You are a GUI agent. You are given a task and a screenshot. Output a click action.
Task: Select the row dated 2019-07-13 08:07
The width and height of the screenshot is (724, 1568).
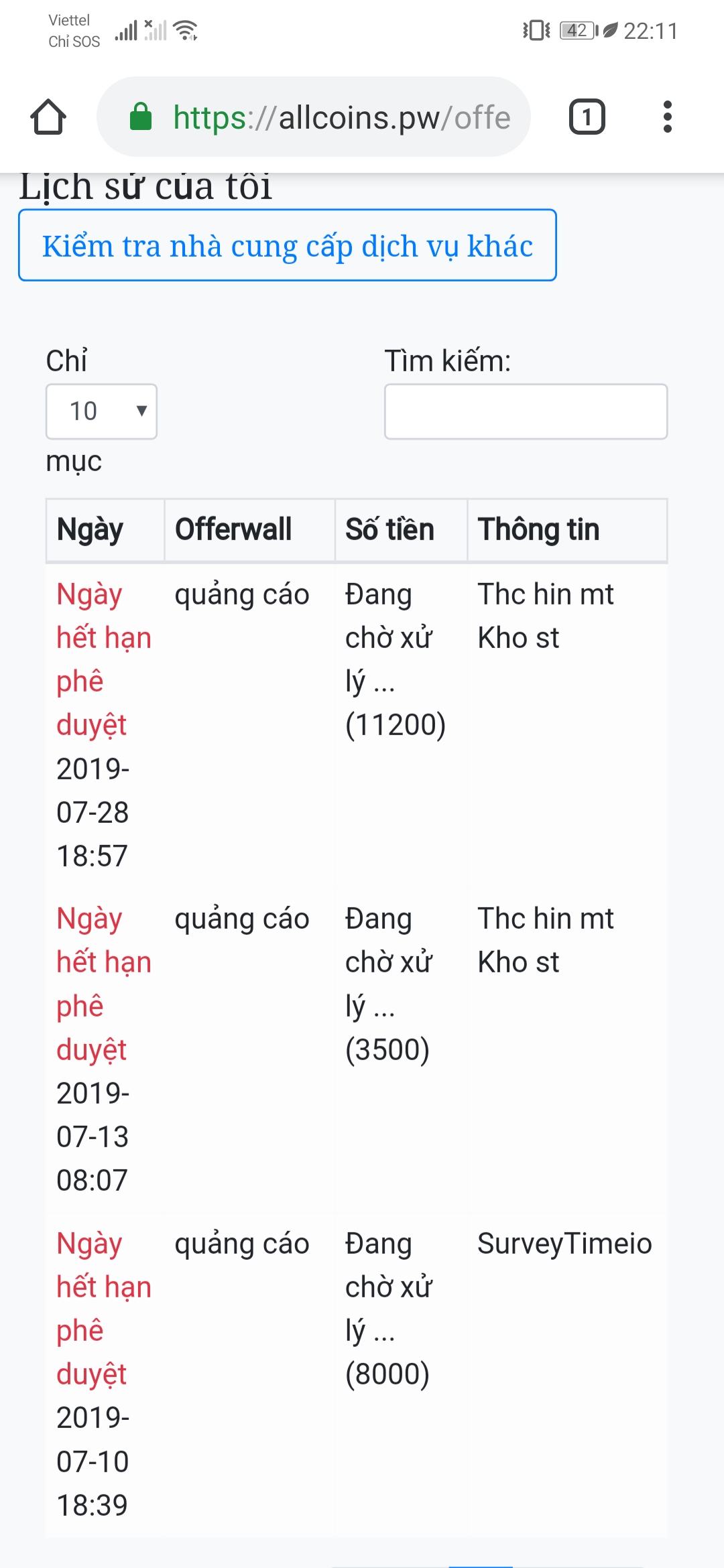click(x=93, y=1136)
